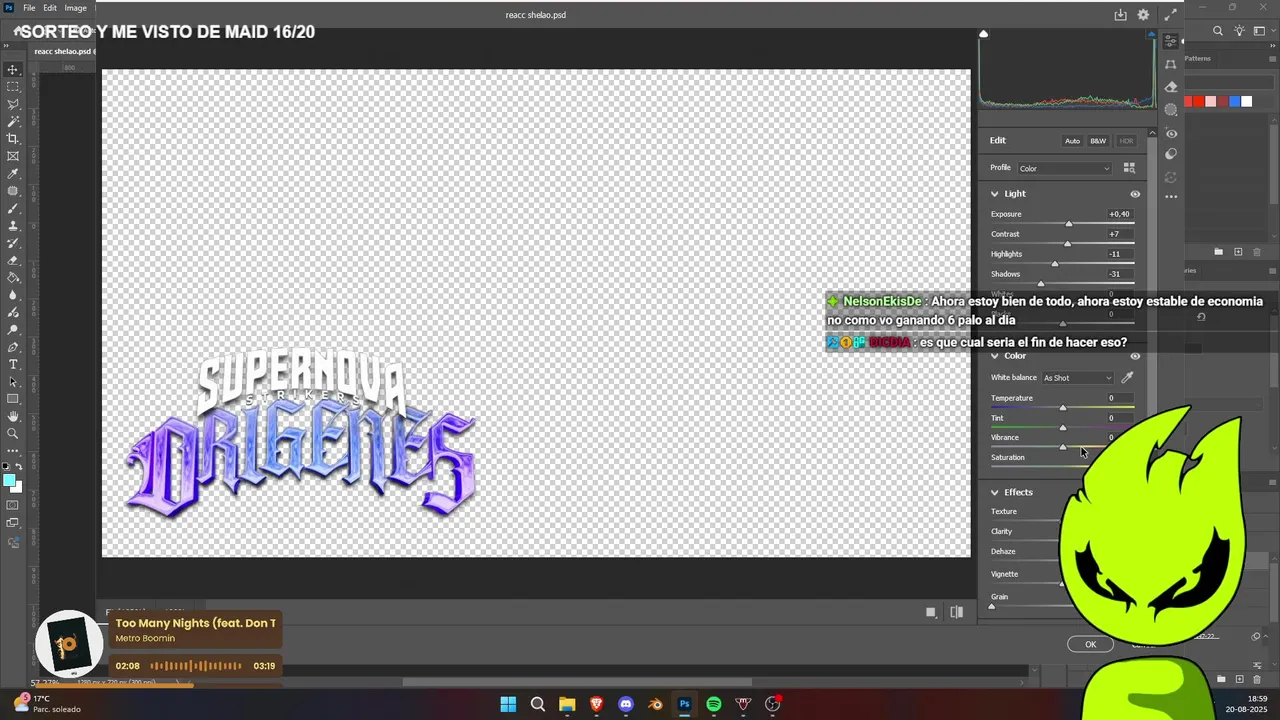The height and width of the screenshot is (720, 1280).
Task: Open Discord from the taskbar
Action: pyautogui.click(x=626, y=704)
